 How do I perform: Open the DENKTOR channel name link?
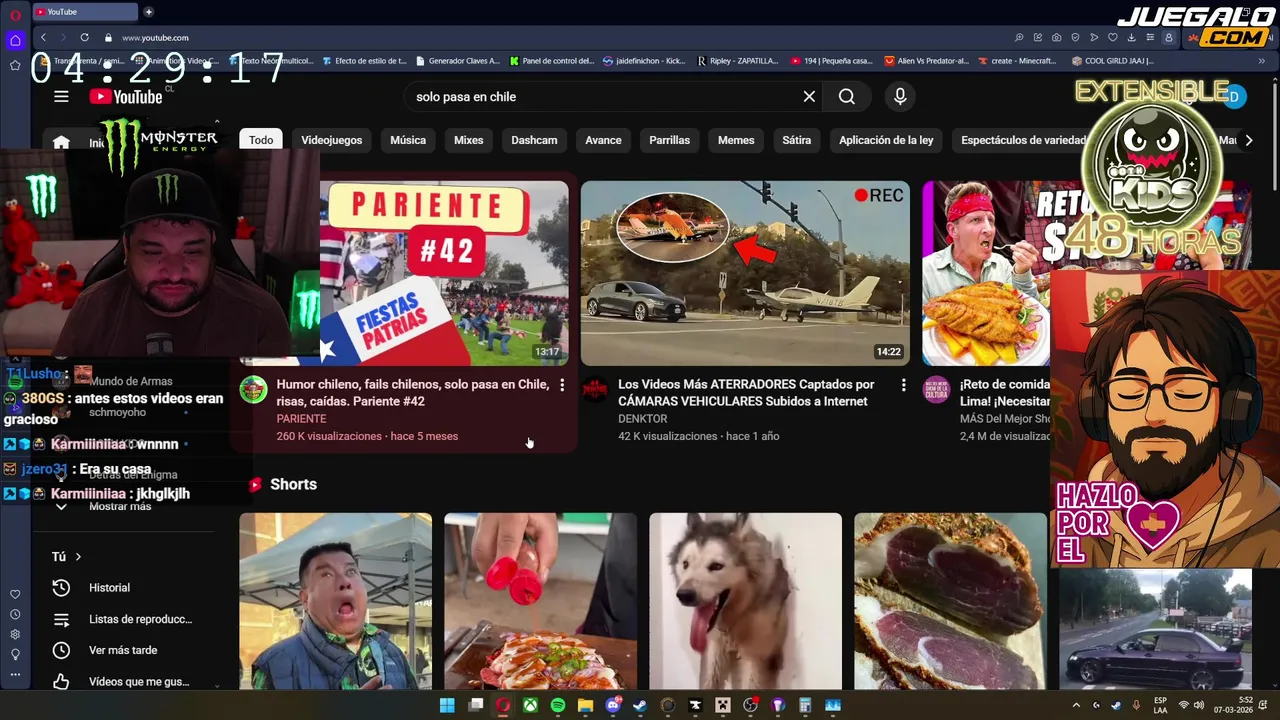pos(642,419)
